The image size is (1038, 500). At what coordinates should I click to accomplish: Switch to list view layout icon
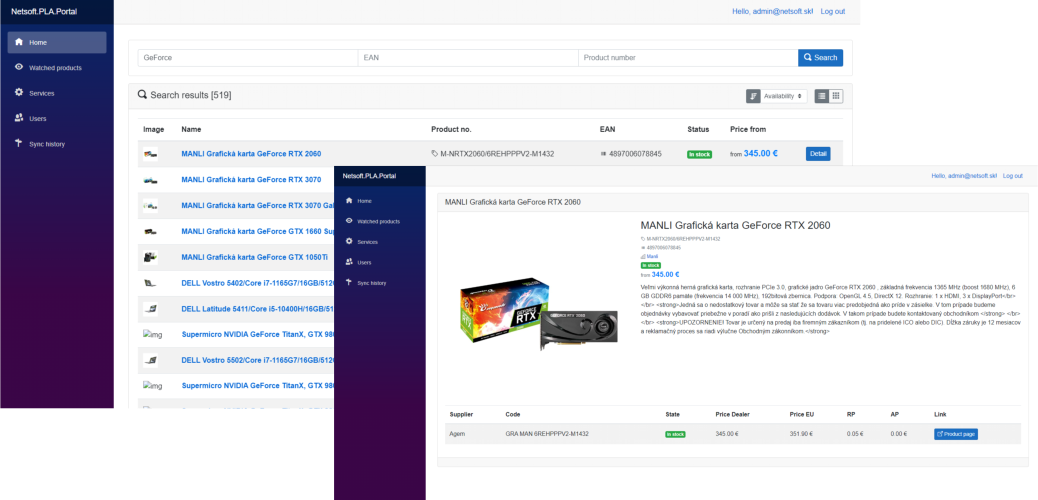tap(822, 96)
